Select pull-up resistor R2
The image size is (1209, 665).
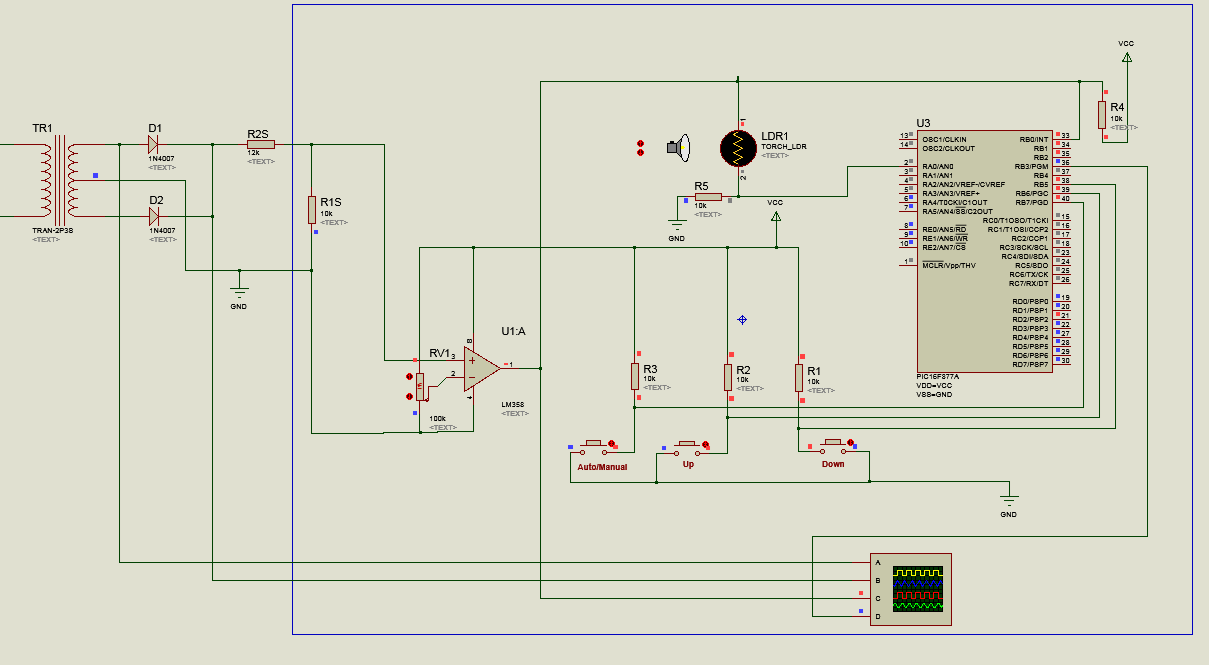click(x=728, y=377)
